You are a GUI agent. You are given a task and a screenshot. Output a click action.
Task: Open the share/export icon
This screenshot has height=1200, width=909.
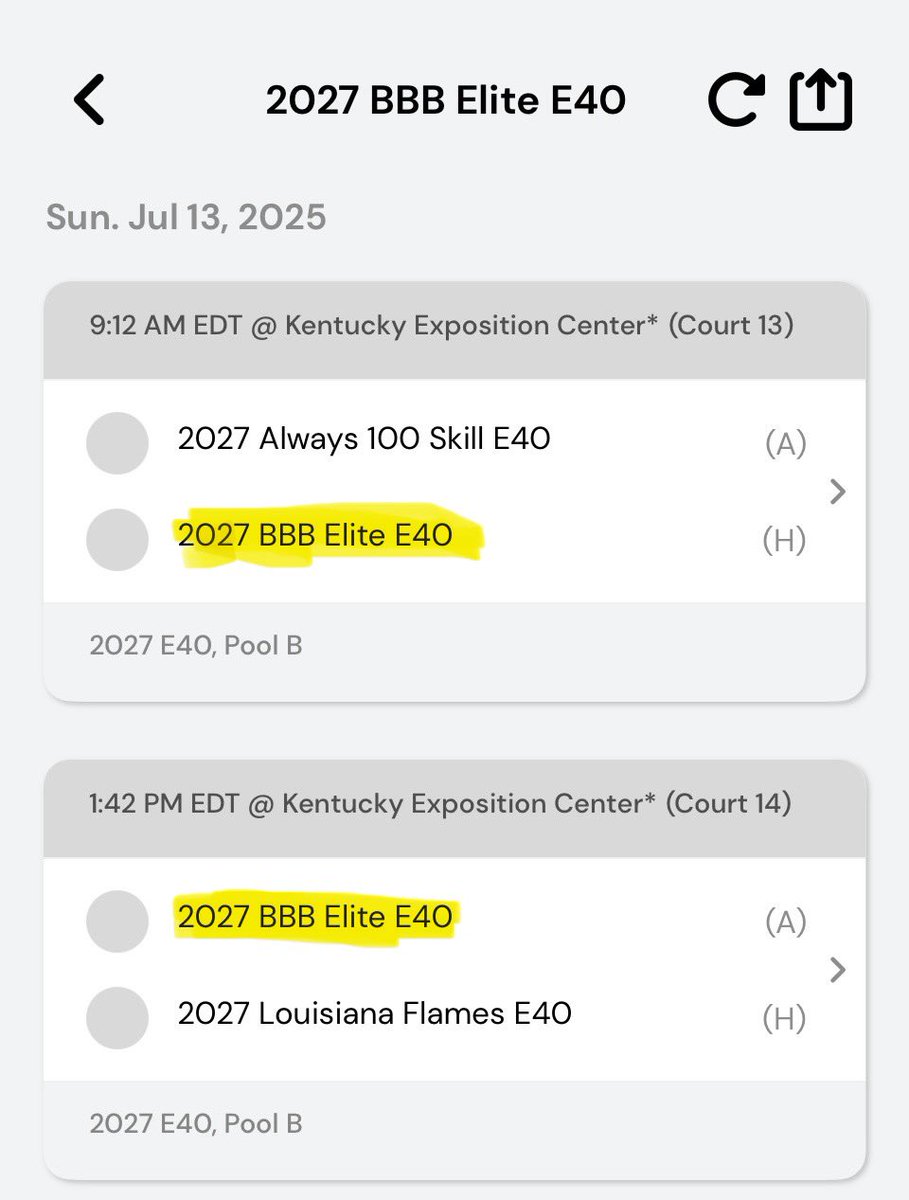pos(821,100)
